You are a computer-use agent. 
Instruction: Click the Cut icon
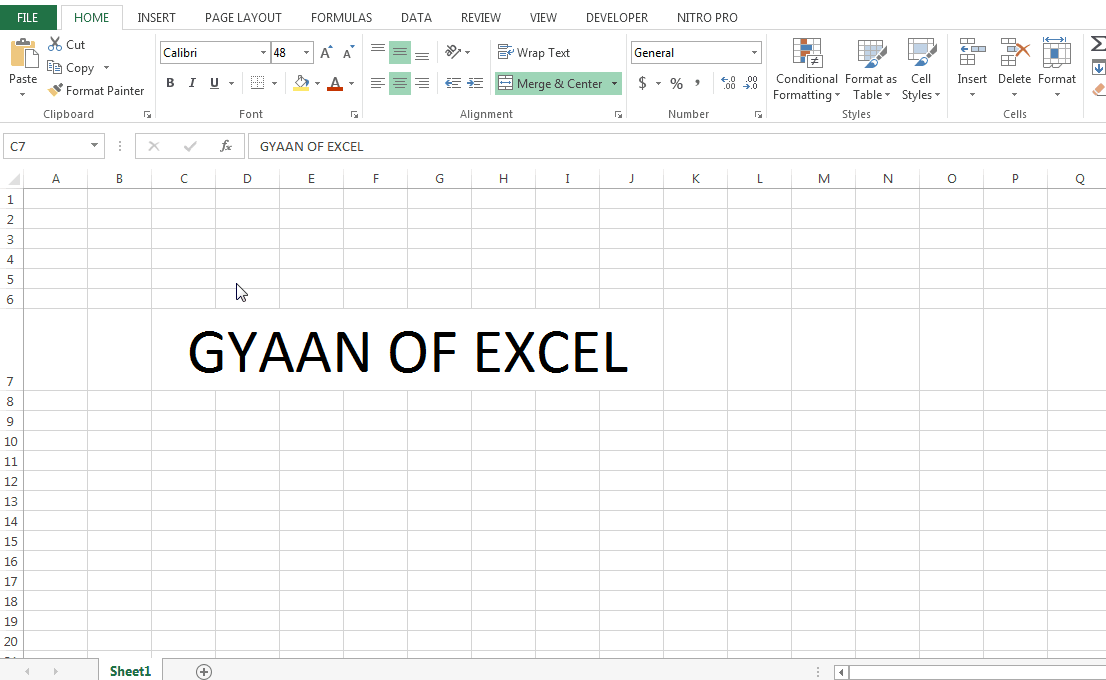tap(66, 44)
